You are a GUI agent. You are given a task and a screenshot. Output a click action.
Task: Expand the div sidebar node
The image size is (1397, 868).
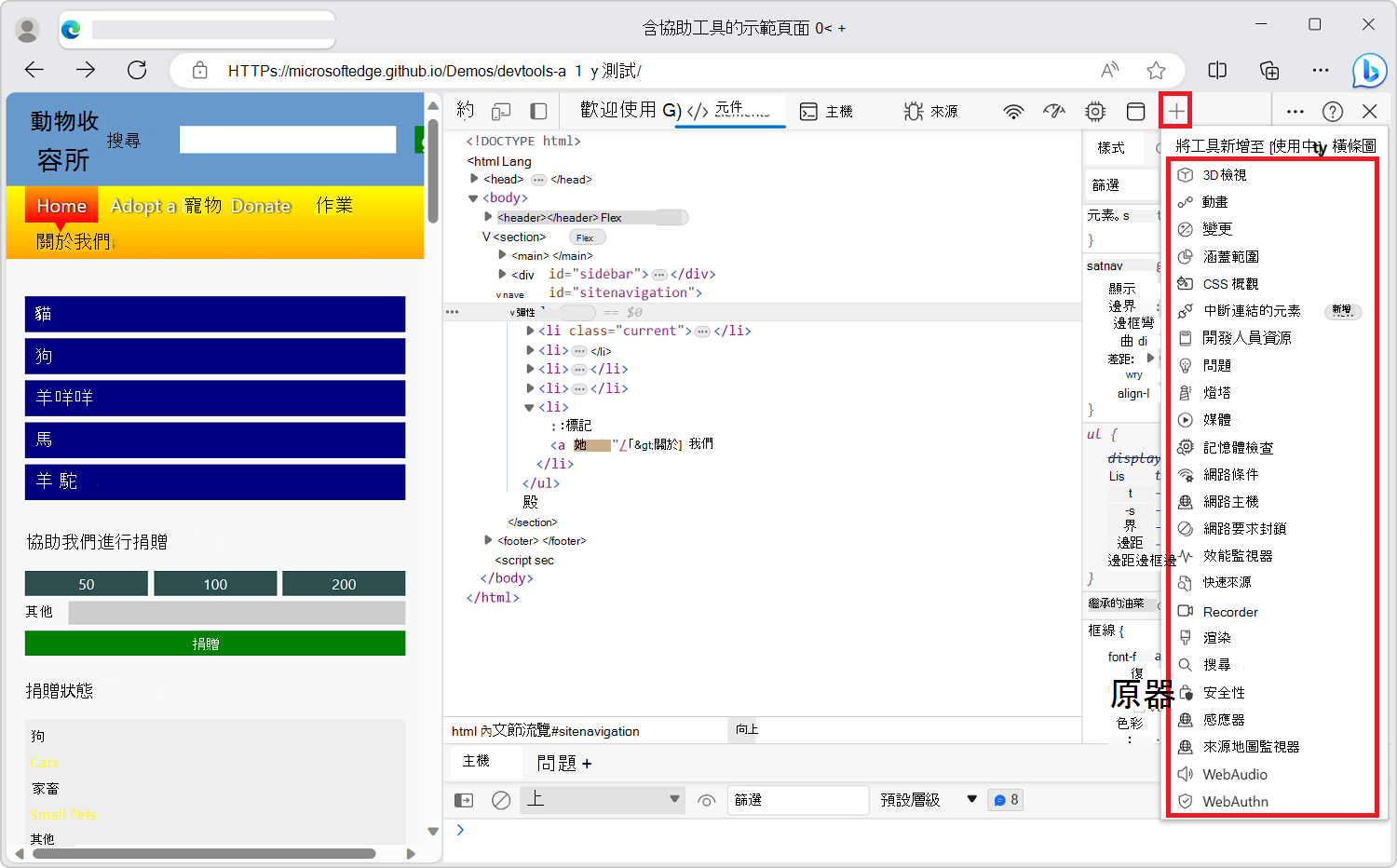click(503, 274)
